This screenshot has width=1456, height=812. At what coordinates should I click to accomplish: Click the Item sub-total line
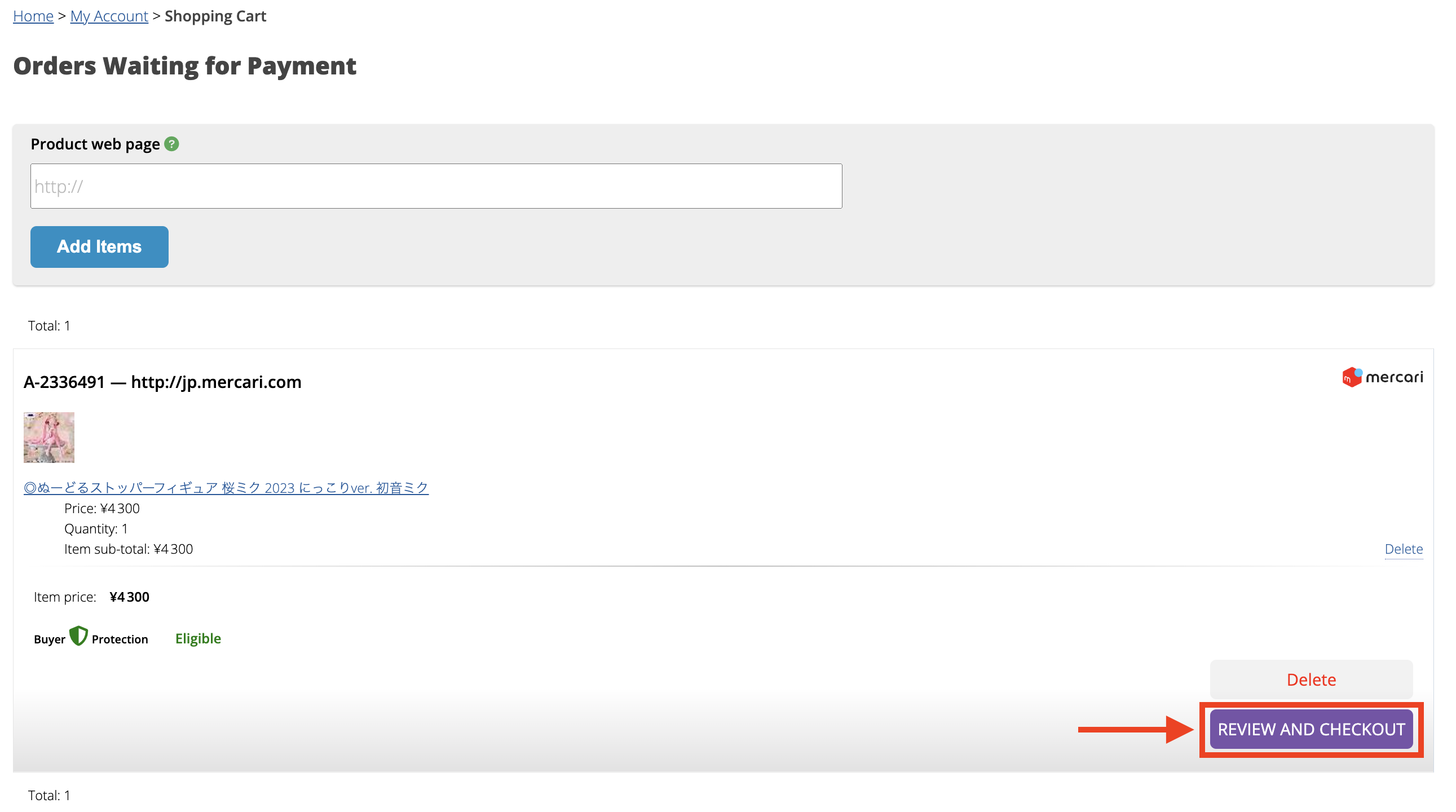click(x=129, y=549)
